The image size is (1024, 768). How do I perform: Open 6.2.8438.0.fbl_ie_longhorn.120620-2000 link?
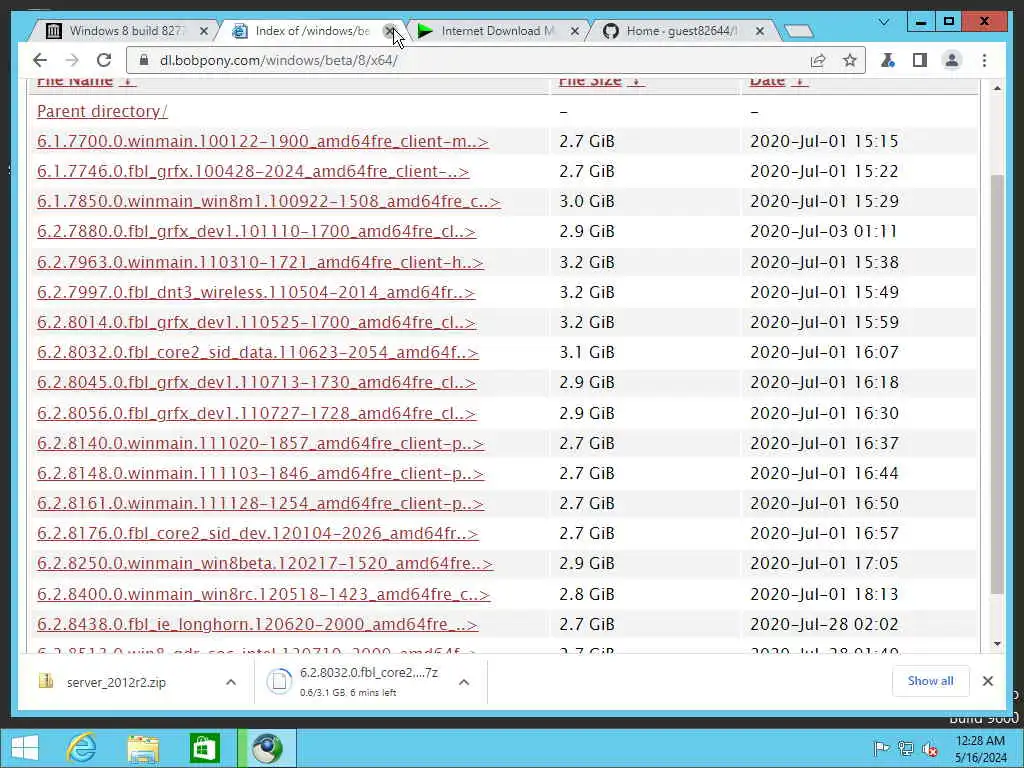[257, 624]
